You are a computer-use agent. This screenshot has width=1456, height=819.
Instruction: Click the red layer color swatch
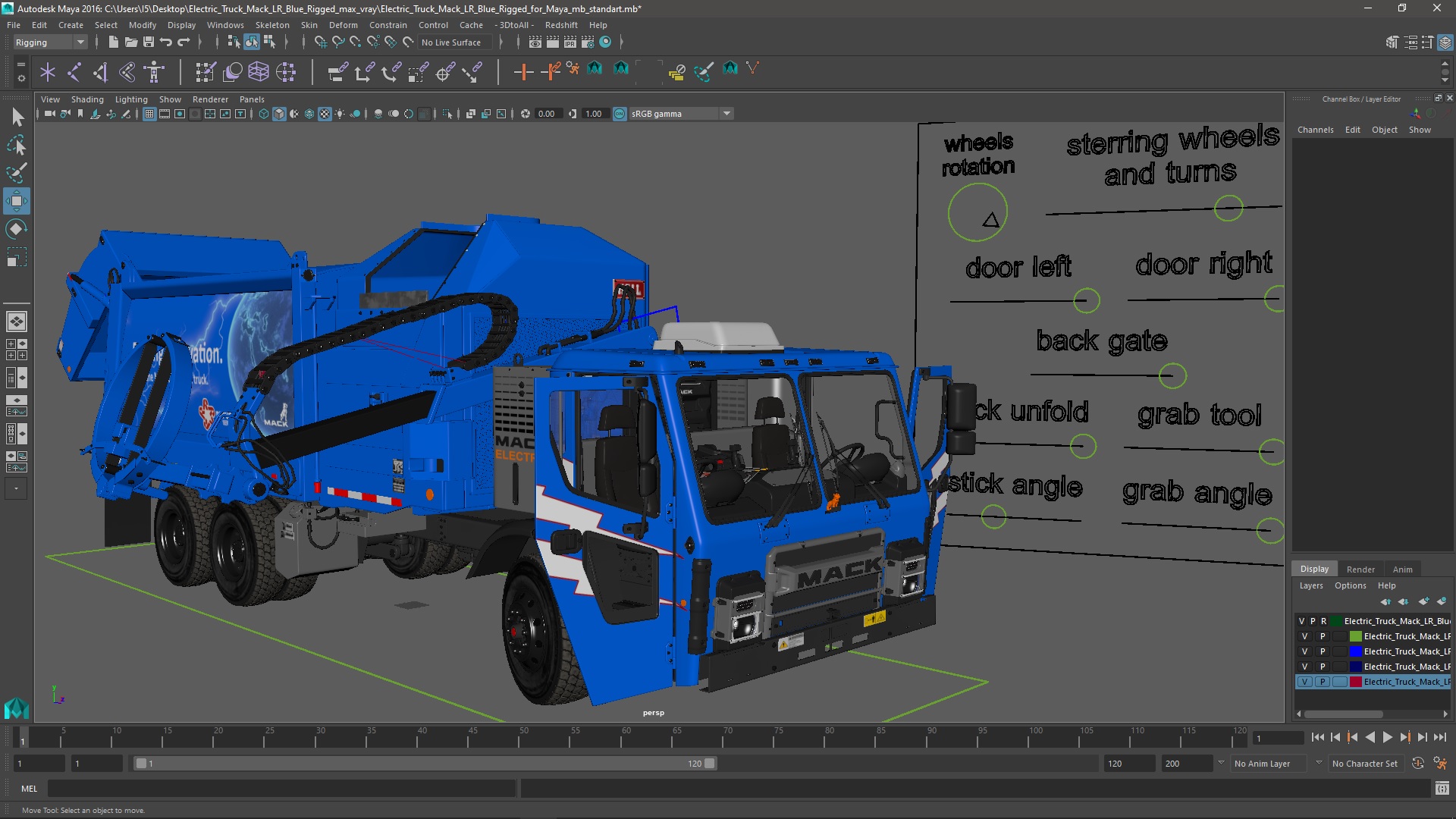coord(1356,682)
